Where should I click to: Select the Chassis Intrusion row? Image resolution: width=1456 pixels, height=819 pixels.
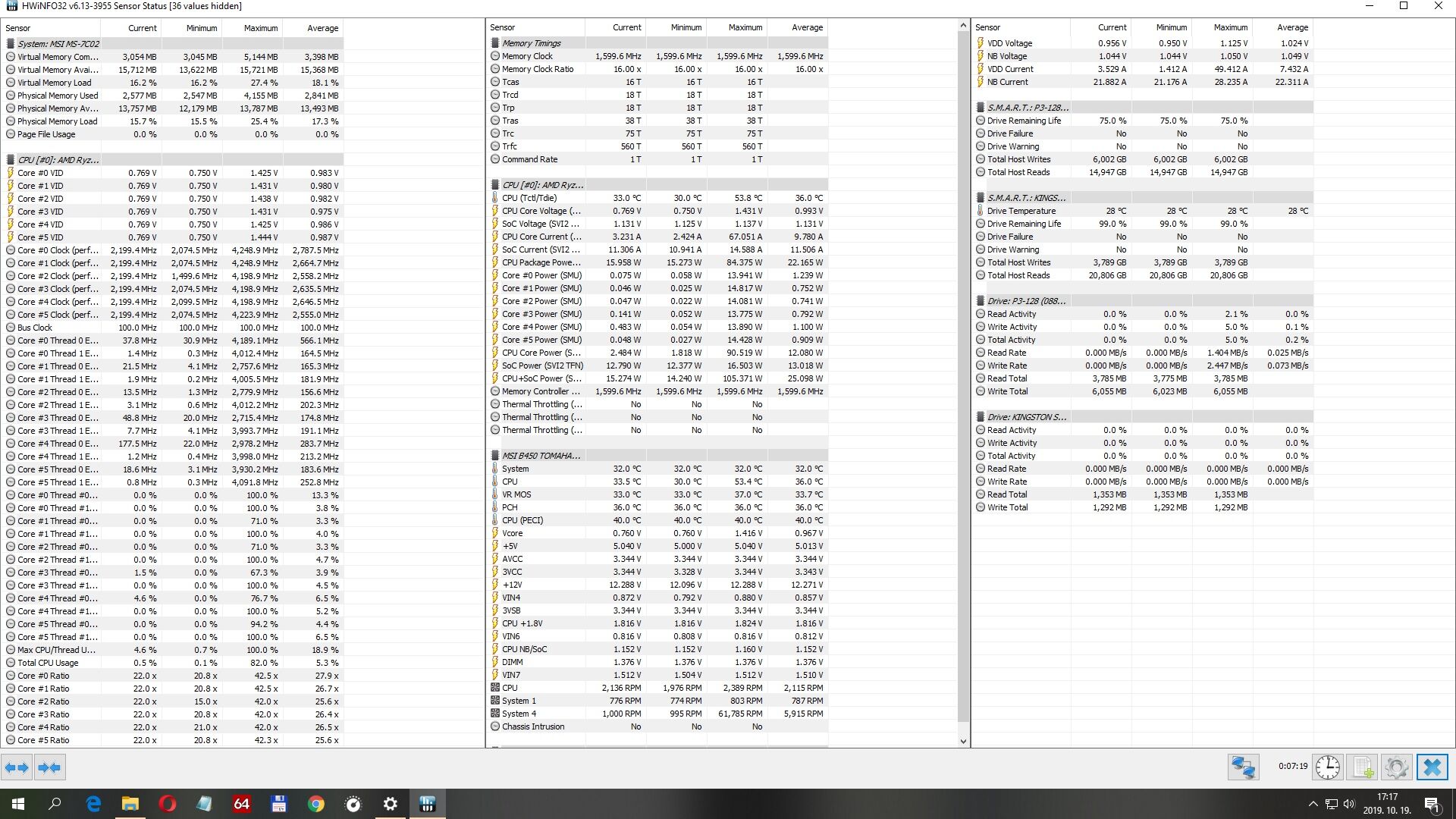[657, 726]
